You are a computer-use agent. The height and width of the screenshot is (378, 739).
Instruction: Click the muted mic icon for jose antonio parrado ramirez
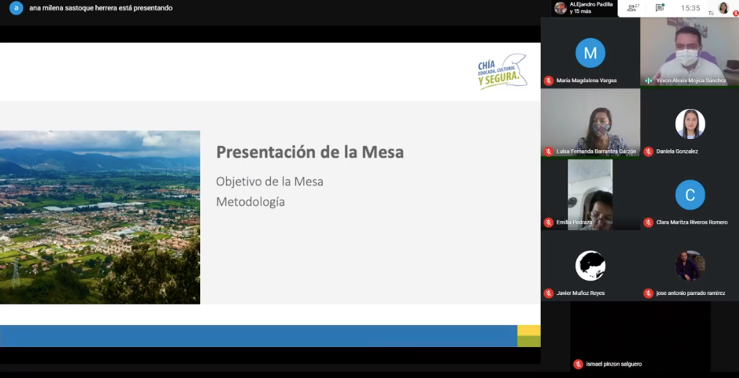click(x=649, y=293)
